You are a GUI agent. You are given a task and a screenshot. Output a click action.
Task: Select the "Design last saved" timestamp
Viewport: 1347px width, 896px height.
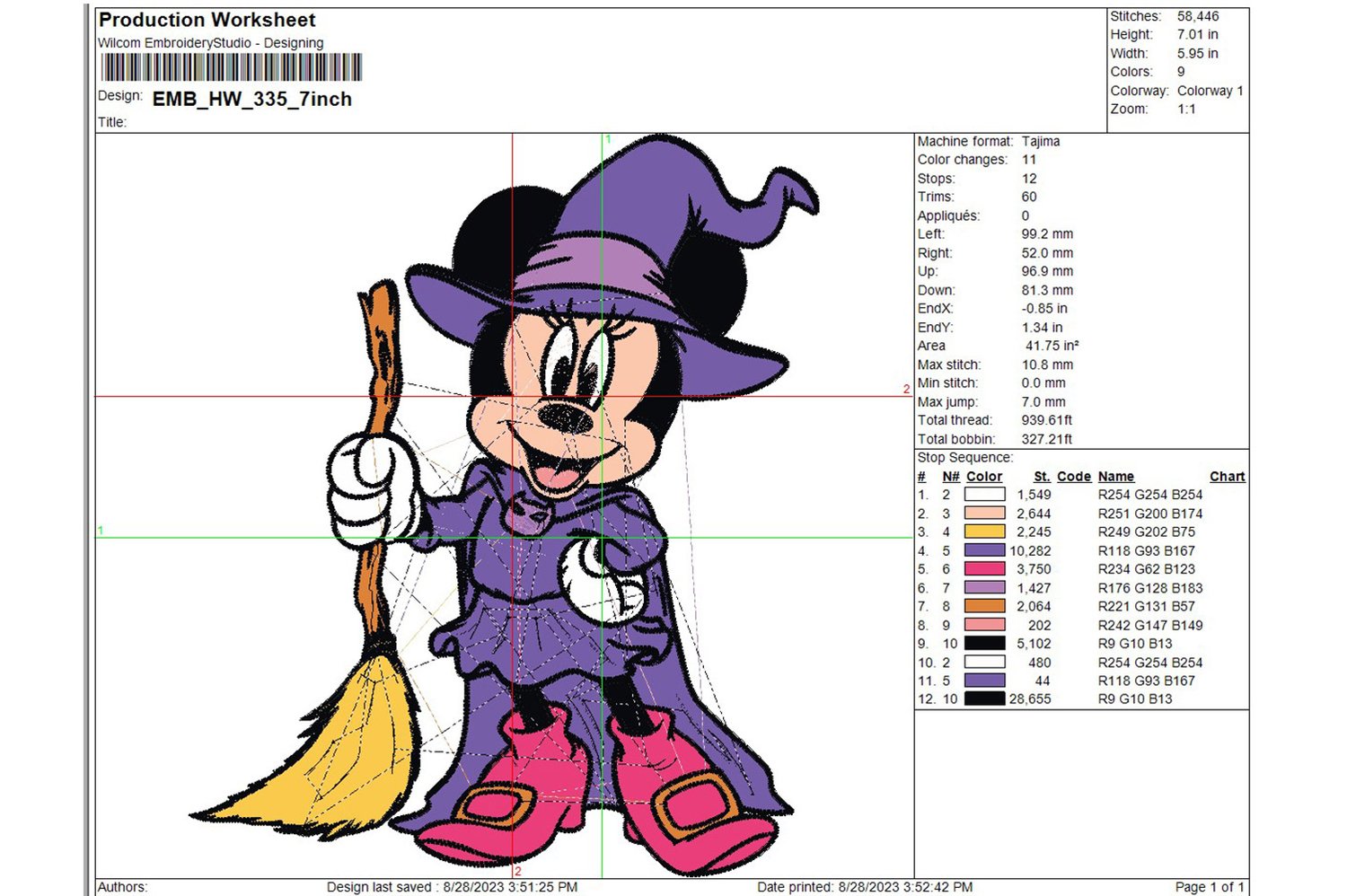(452, 887)
